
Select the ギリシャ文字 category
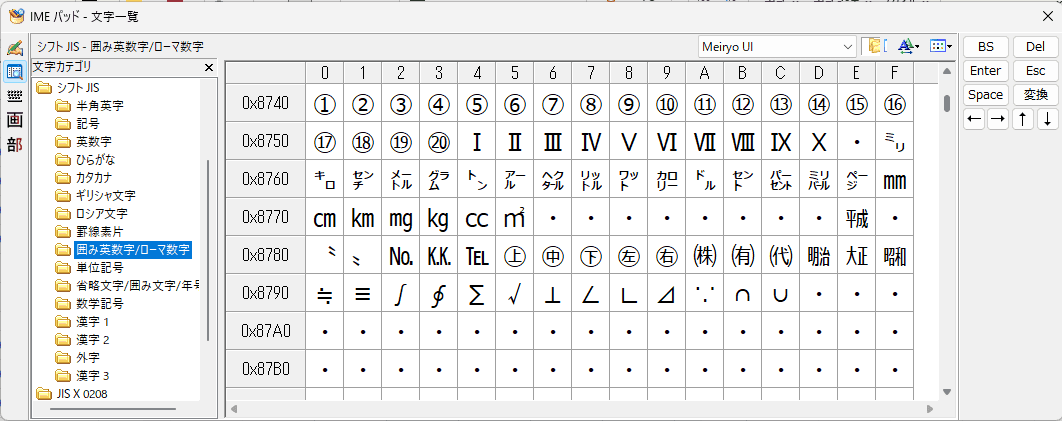click(95, 196)
